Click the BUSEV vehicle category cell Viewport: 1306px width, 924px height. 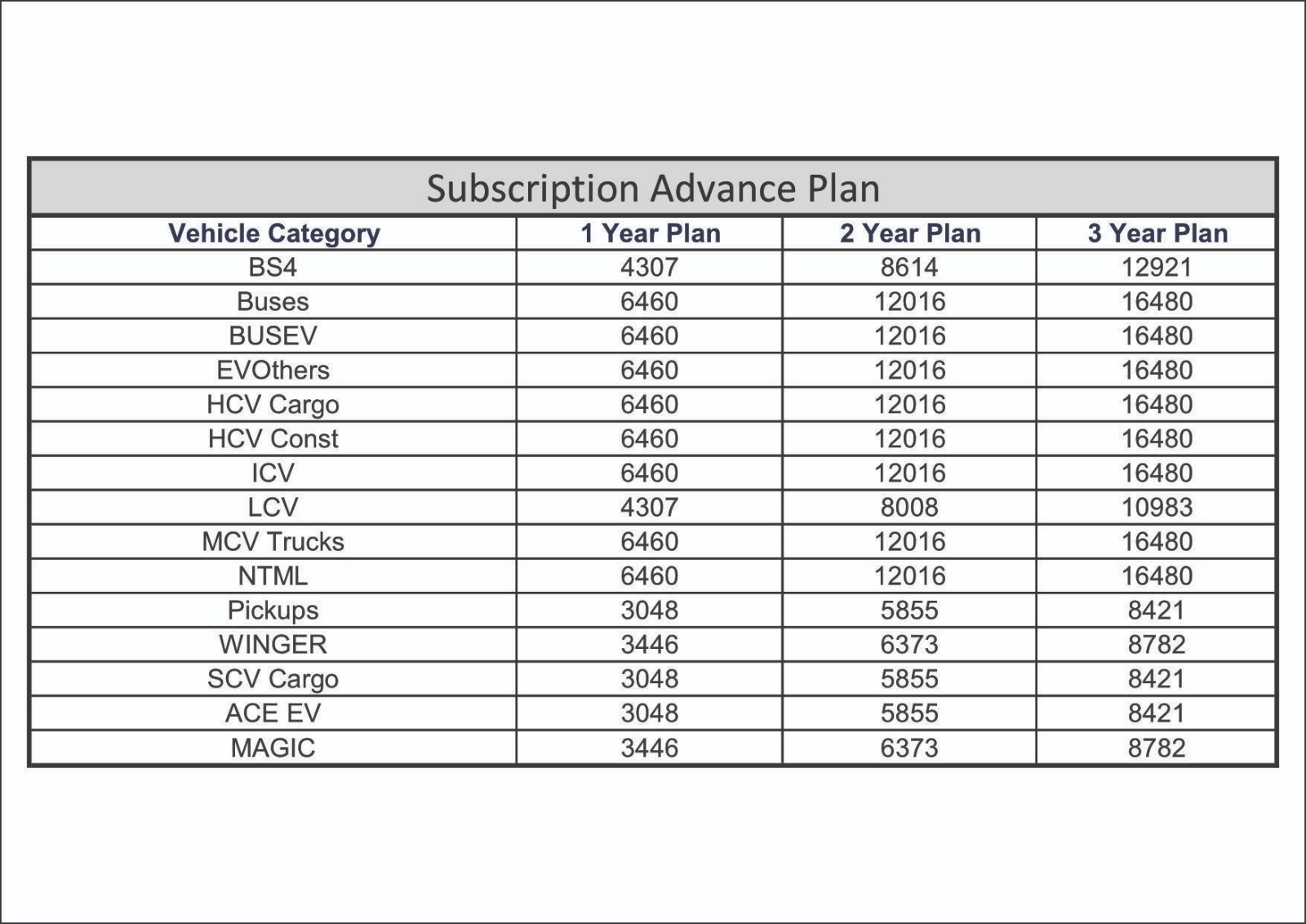click(273, 336)
